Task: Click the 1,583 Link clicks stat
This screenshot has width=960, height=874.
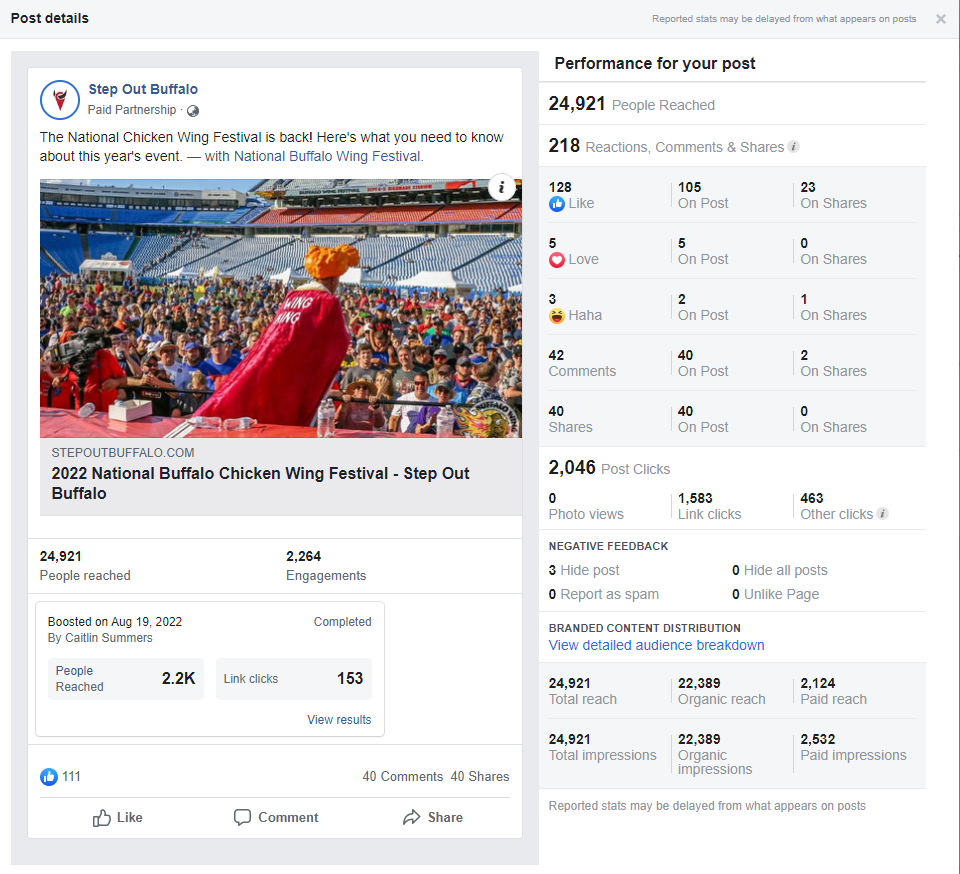Action: point(709,506)
